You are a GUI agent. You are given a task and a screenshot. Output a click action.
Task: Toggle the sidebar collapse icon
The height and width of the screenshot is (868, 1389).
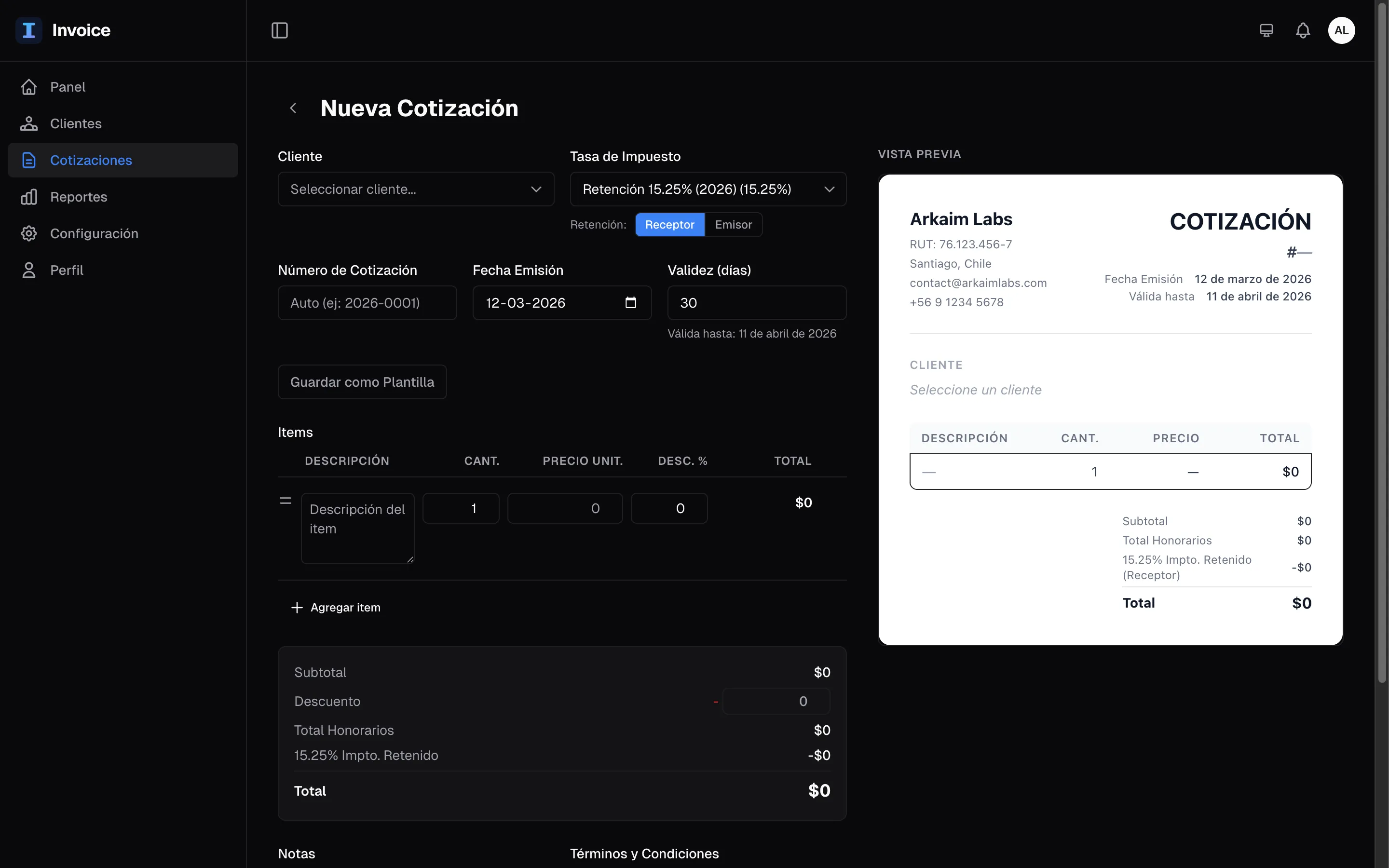click(280, 30)
